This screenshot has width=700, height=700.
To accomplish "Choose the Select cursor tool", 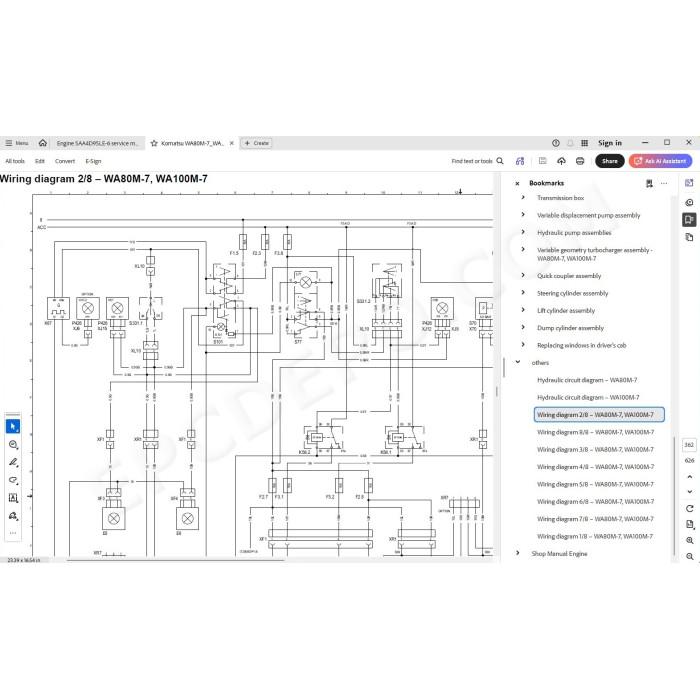I will pos(13,427).
